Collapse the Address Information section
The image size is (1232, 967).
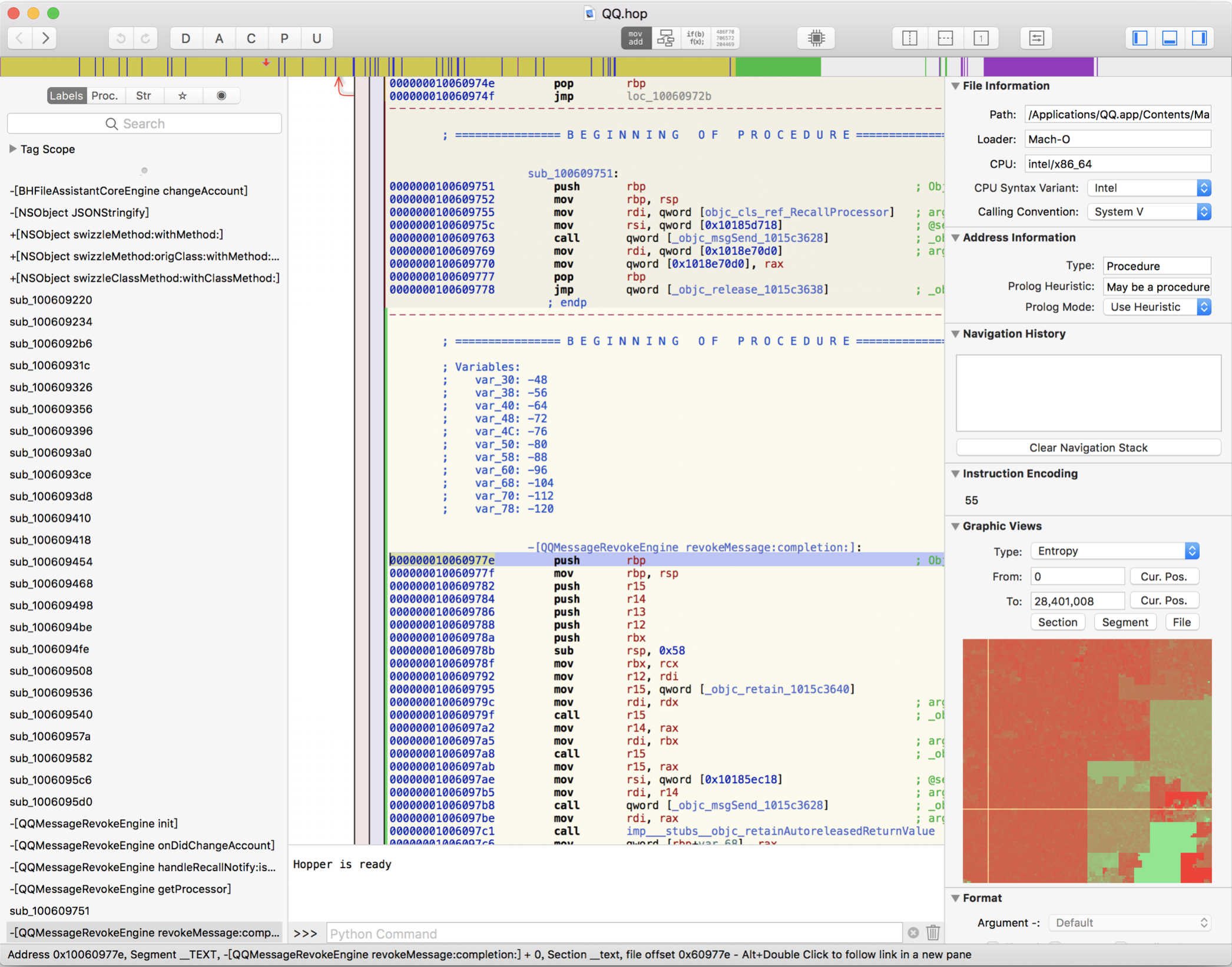coord(956,238)
